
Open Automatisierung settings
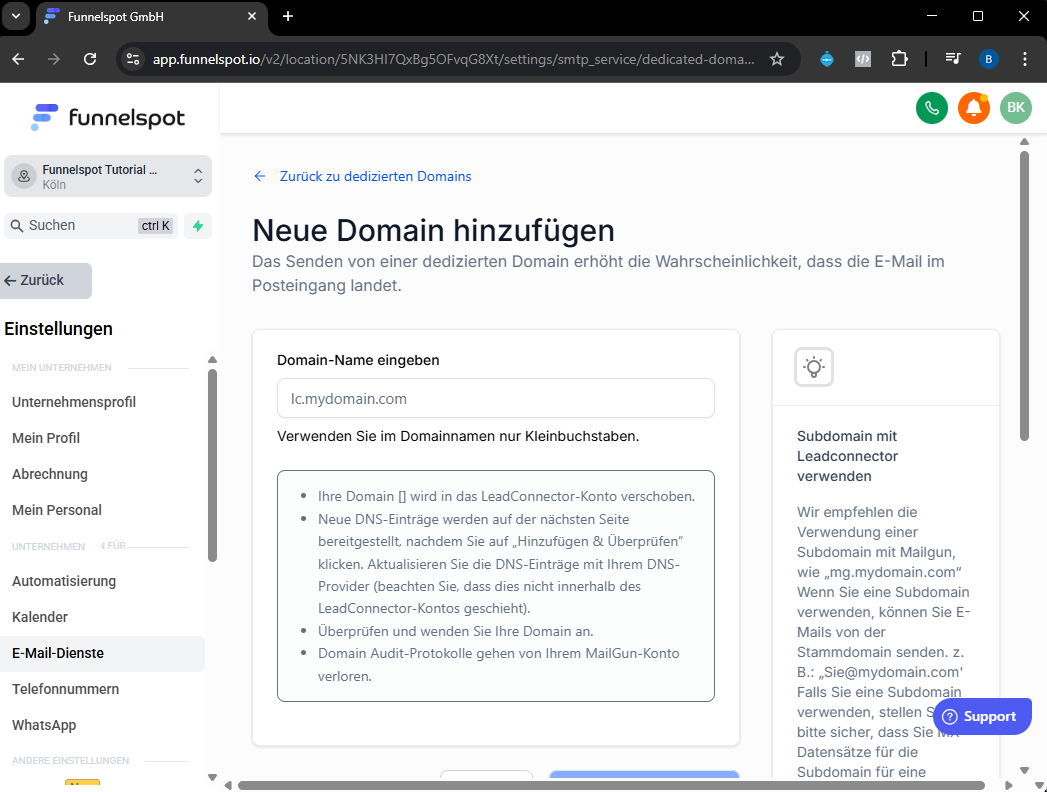coord(64,581)
